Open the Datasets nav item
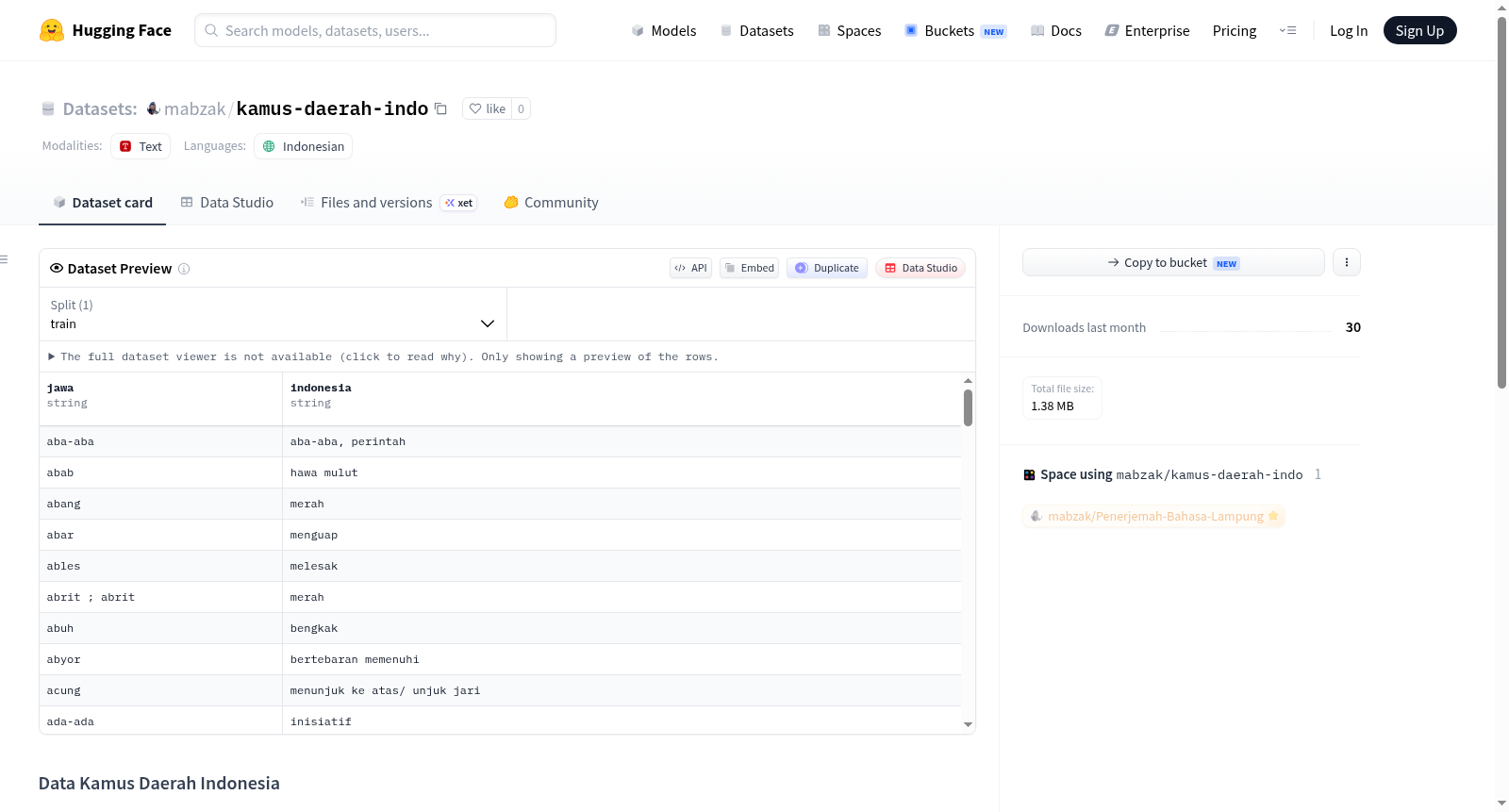This screenshot has width=1509, height=812. pos(756,30)
